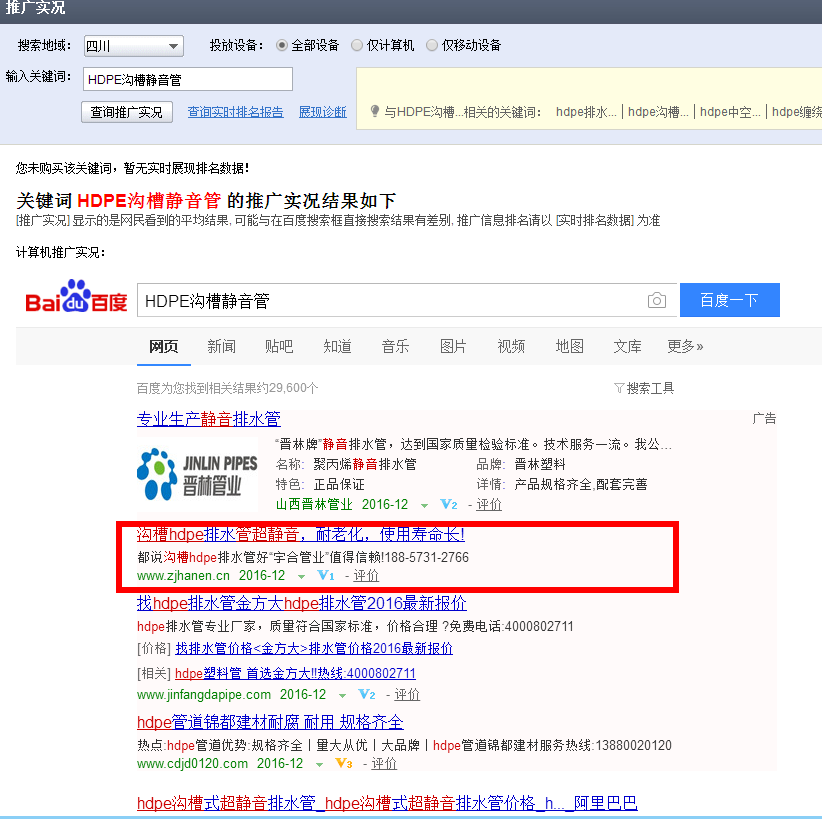Image resolution: width=822 pixels, height=819 pixels.
Task: Click 评价 beside www.cdjd0120.com
Action: [x=384, y=763]
